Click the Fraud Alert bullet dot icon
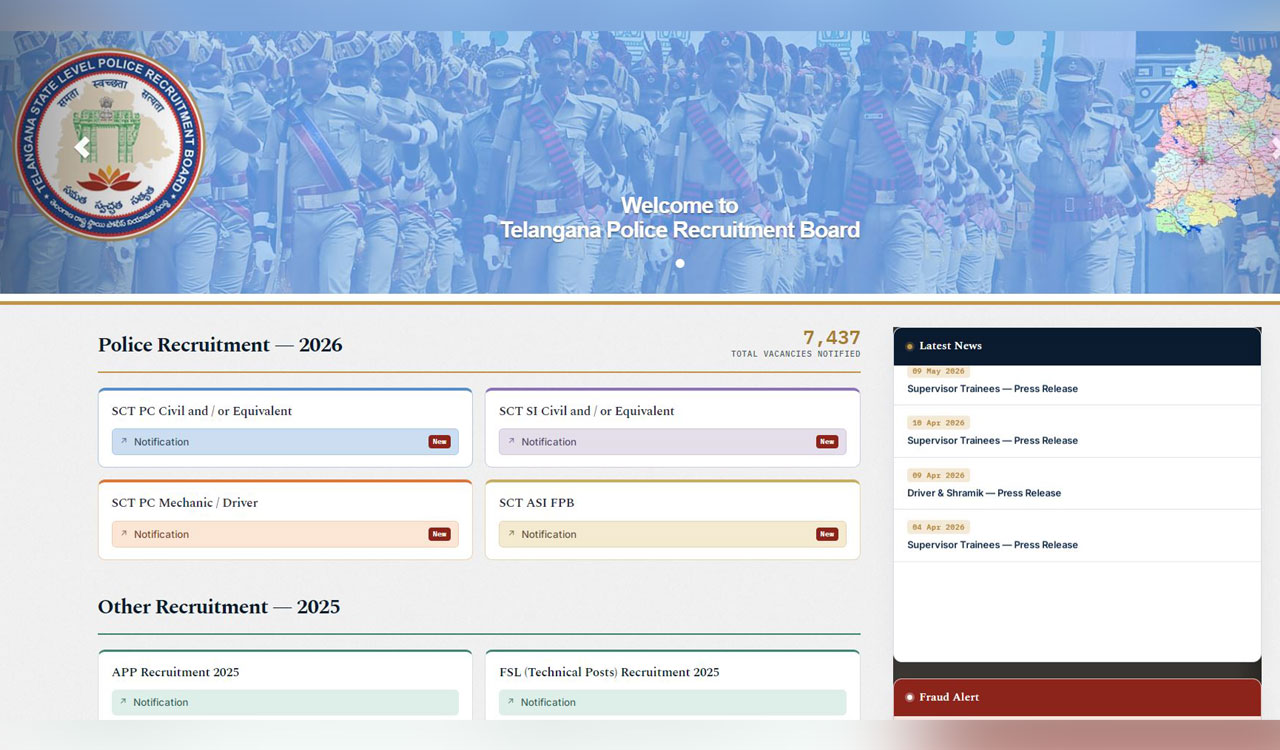Viewport: 1280px width, 750px height. 909,698
